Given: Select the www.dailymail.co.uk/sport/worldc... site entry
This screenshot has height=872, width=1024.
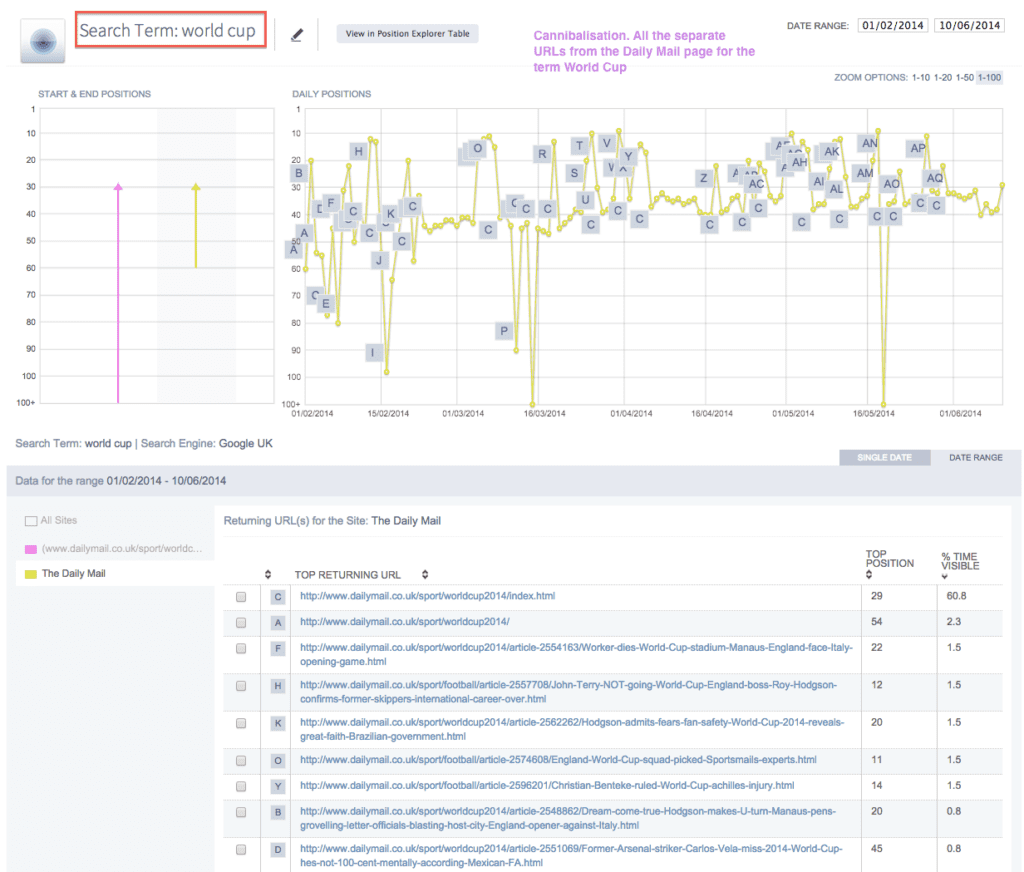Looking at the screenshot, I should [x=122, y=549].
